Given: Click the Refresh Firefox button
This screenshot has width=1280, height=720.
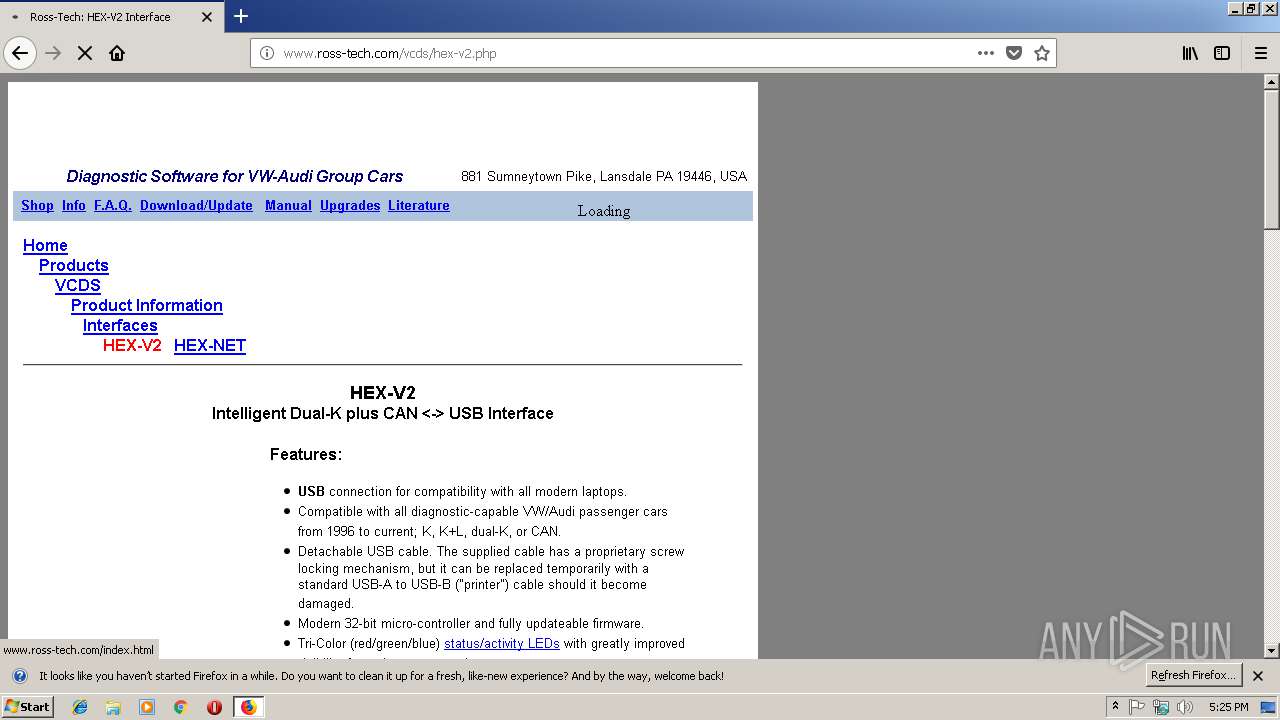Looking at the screenshot, I should tap(1193, 675).
